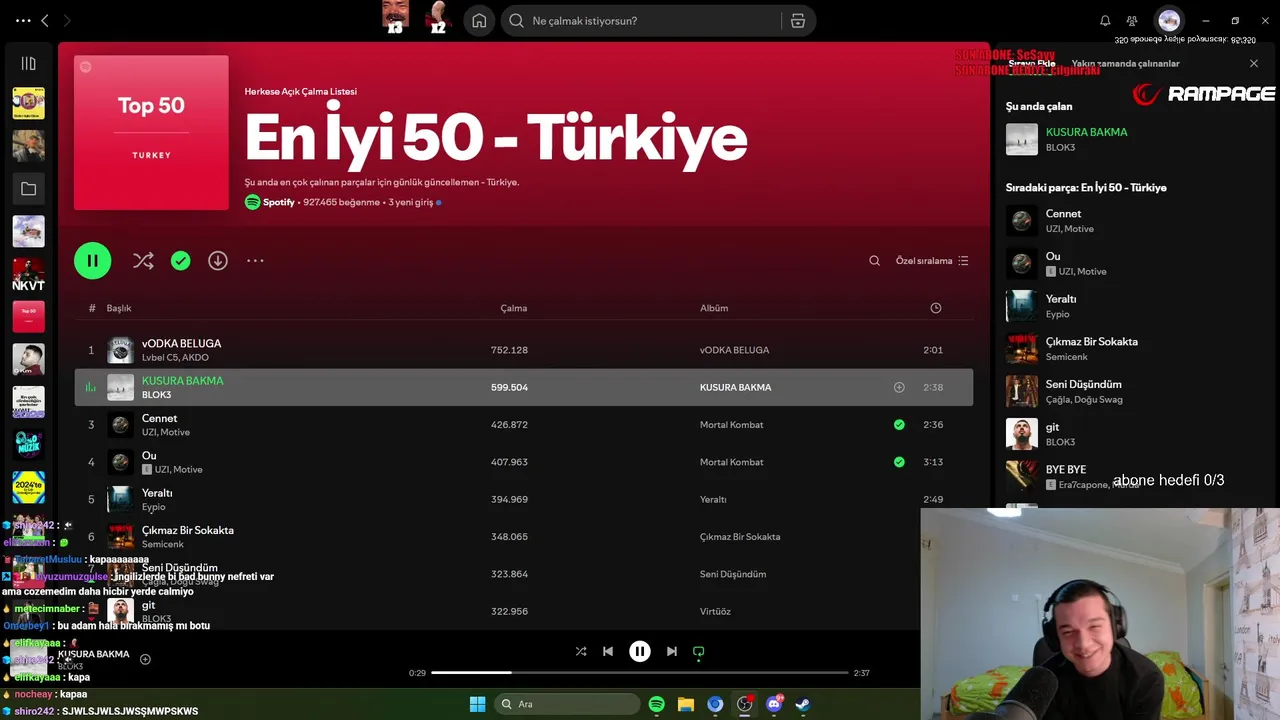
Task: Click the Top 50 Turkey cover art
Action: coord(151,133)
